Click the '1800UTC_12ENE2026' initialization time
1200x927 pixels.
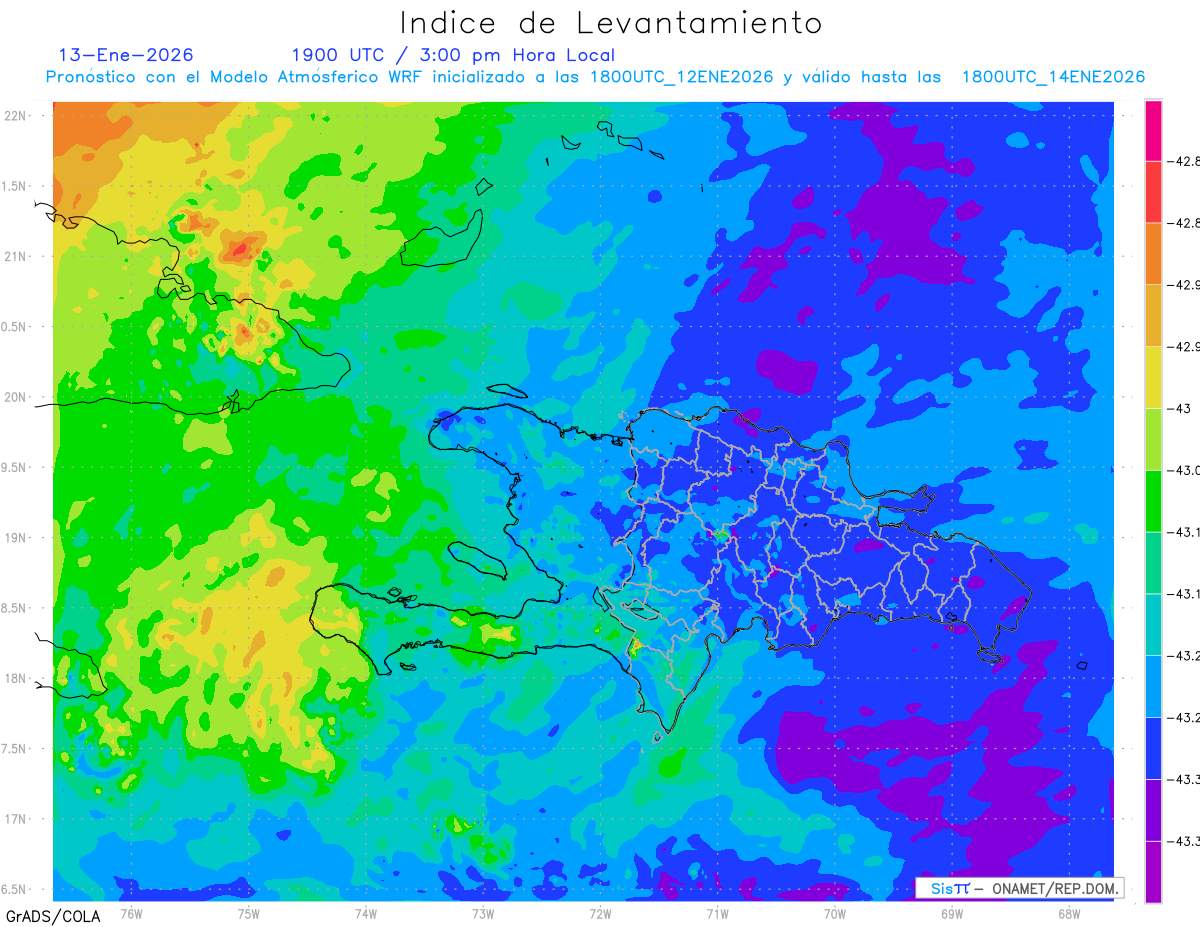(681, 77)
